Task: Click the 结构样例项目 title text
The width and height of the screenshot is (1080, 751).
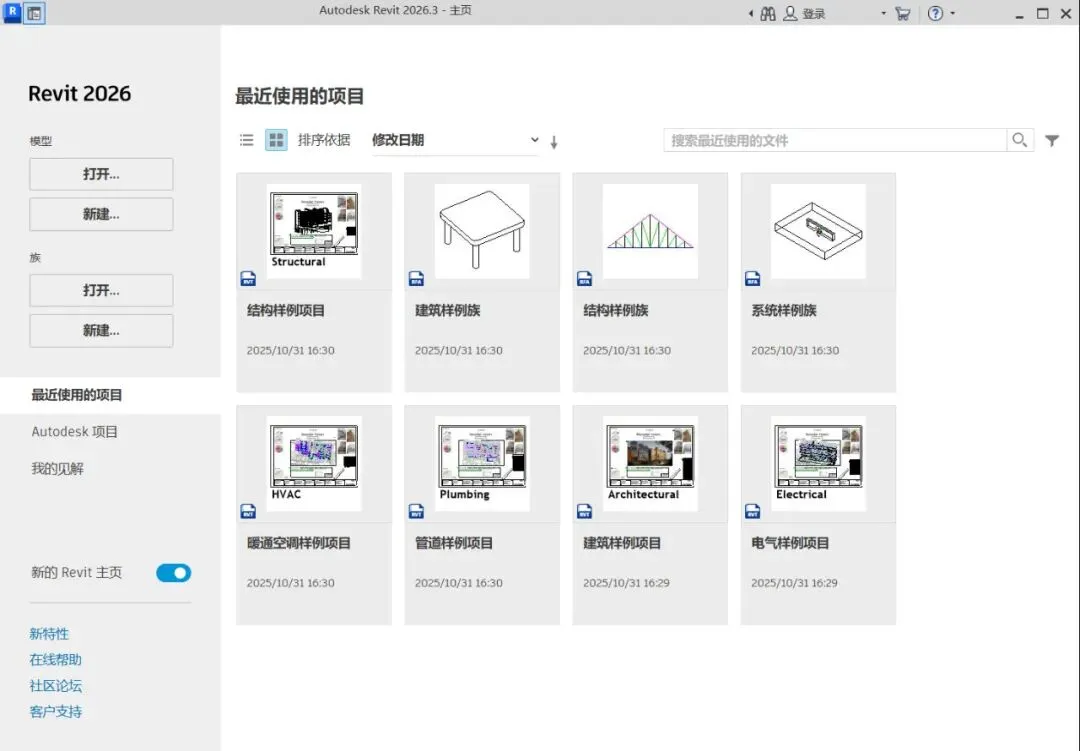Action: tap(286, 311)
